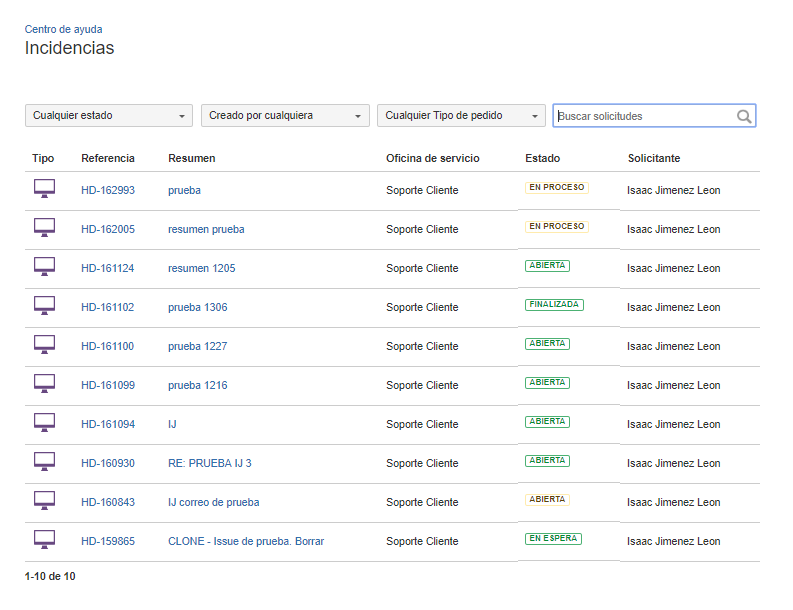This screenshot has width=793, height=610.
Task: Open 'RE: PRUEBA IJ 3' summary link
Action: click(x=209, y=463)
